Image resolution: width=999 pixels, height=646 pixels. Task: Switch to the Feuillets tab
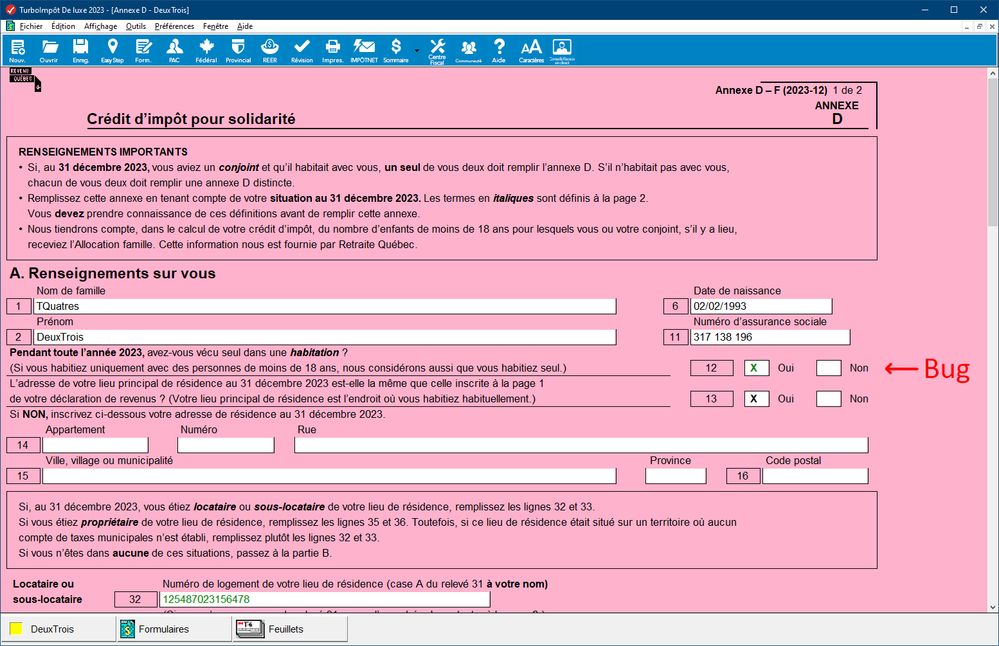(290, 629)
